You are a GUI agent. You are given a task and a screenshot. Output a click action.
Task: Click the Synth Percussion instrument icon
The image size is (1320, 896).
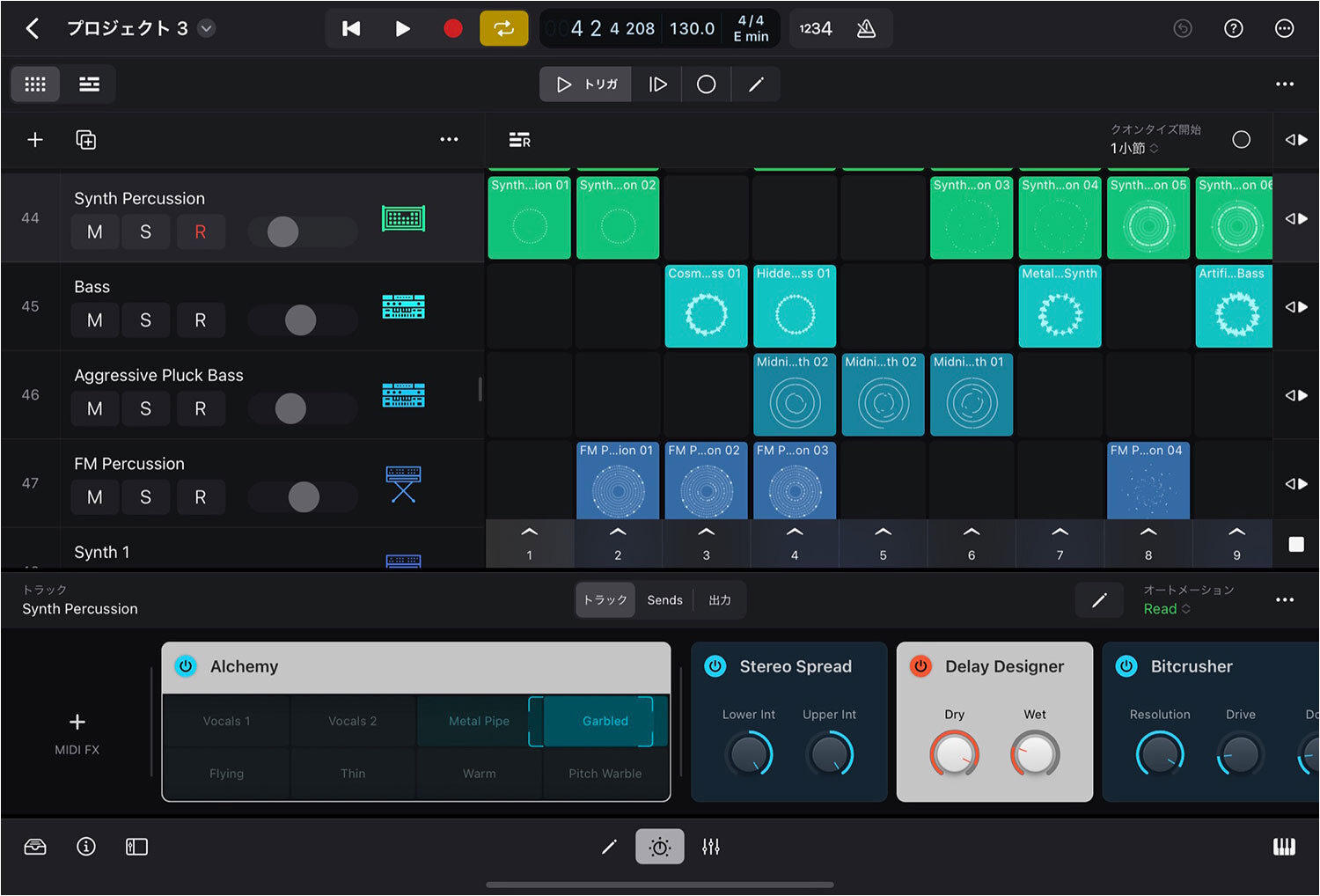coord(403,218)
